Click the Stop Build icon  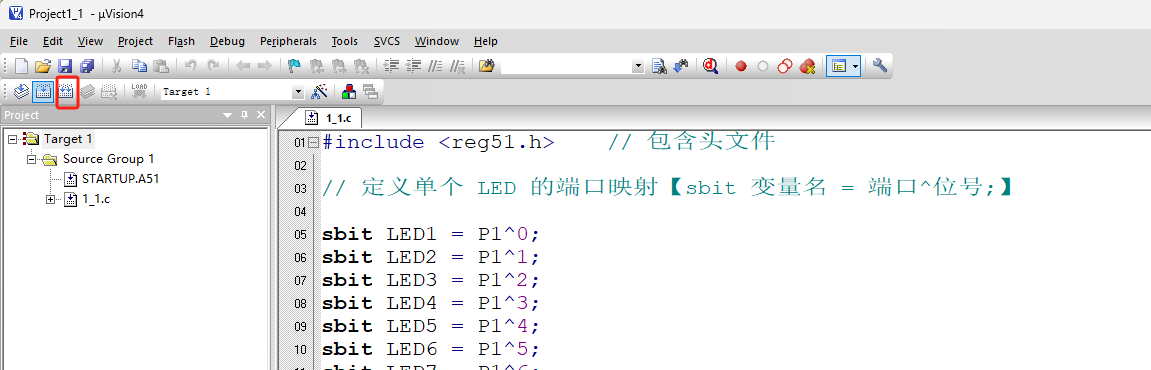(x=109, y=91)
